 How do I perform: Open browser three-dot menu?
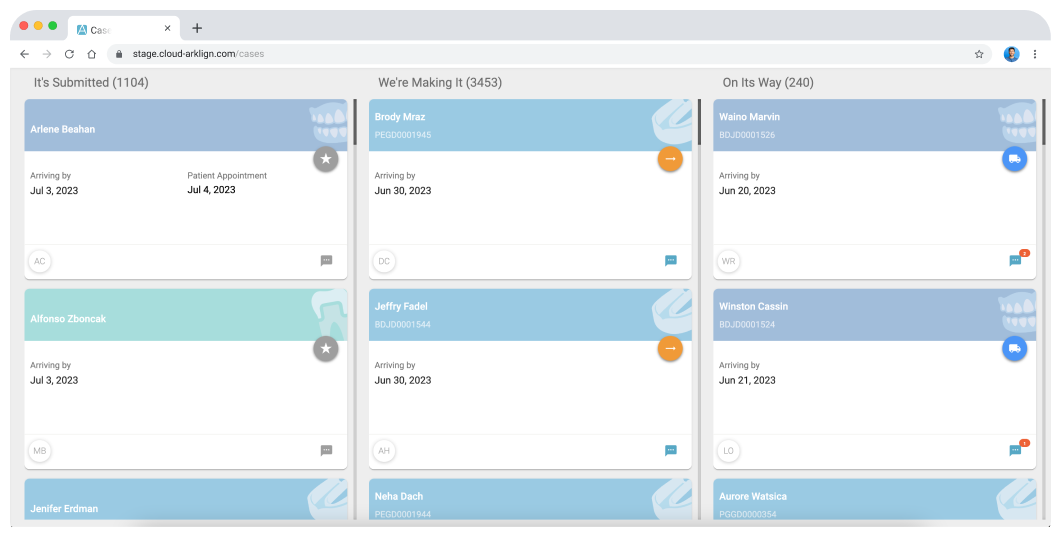tap(1035, 54)
